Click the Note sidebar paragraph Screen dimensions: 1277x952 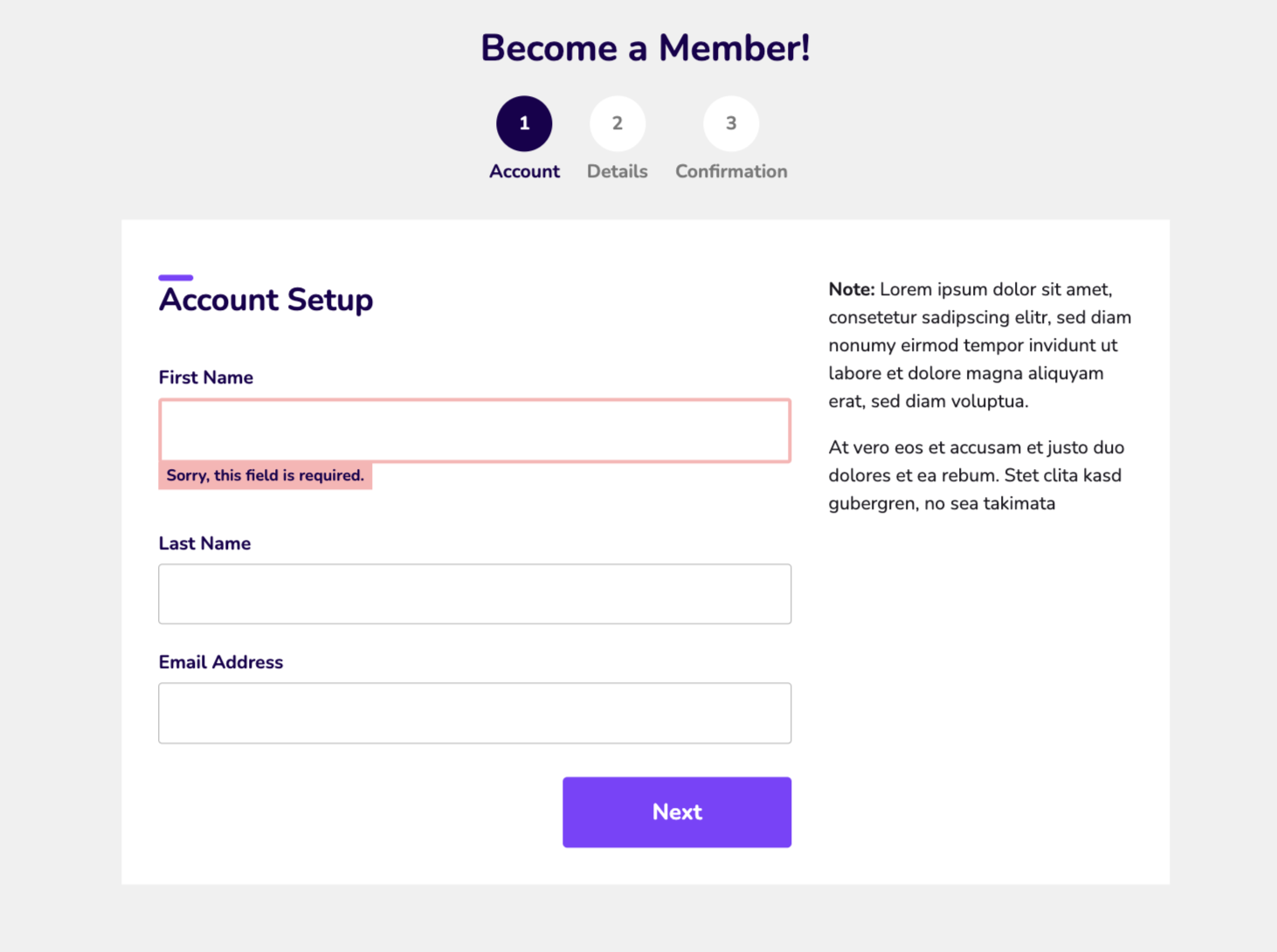pyautogui.click(x=978, y=345)
